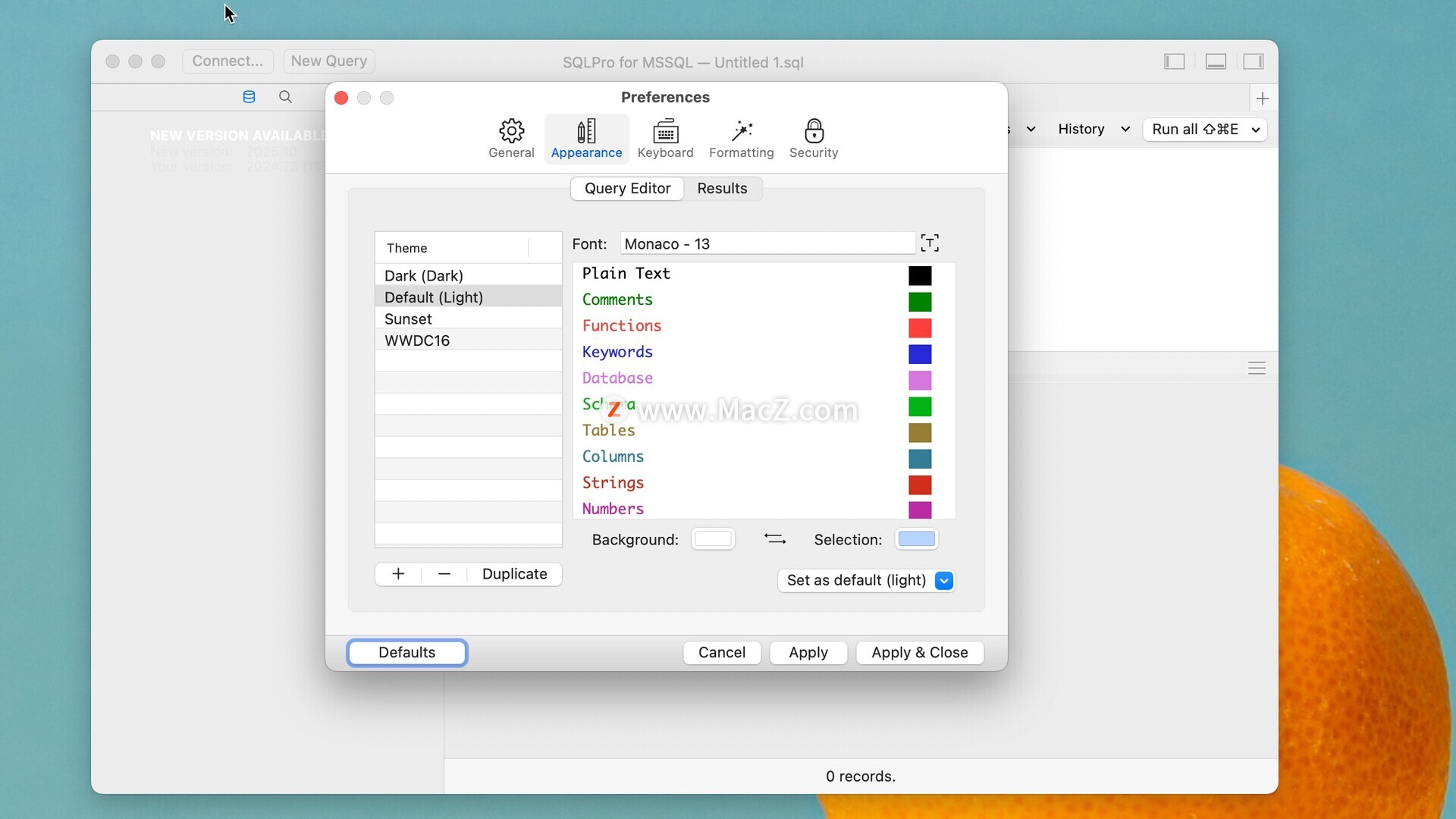This screenshot has height=819, width=1456.
Task: Select Dark (Dark) theme
Action: click(469, 275)
